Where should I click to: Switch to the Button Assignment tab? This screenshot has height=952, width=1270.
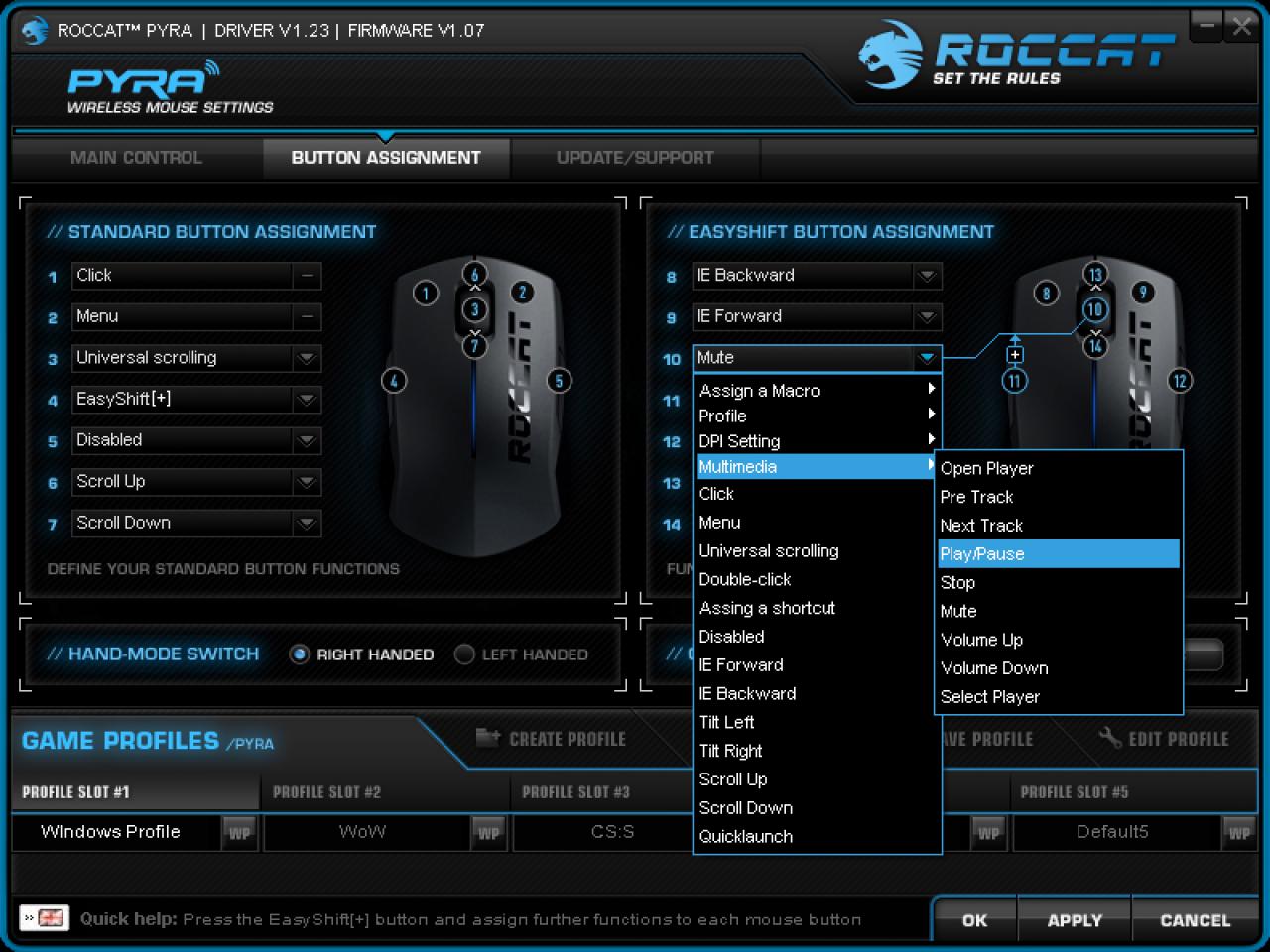386,158
